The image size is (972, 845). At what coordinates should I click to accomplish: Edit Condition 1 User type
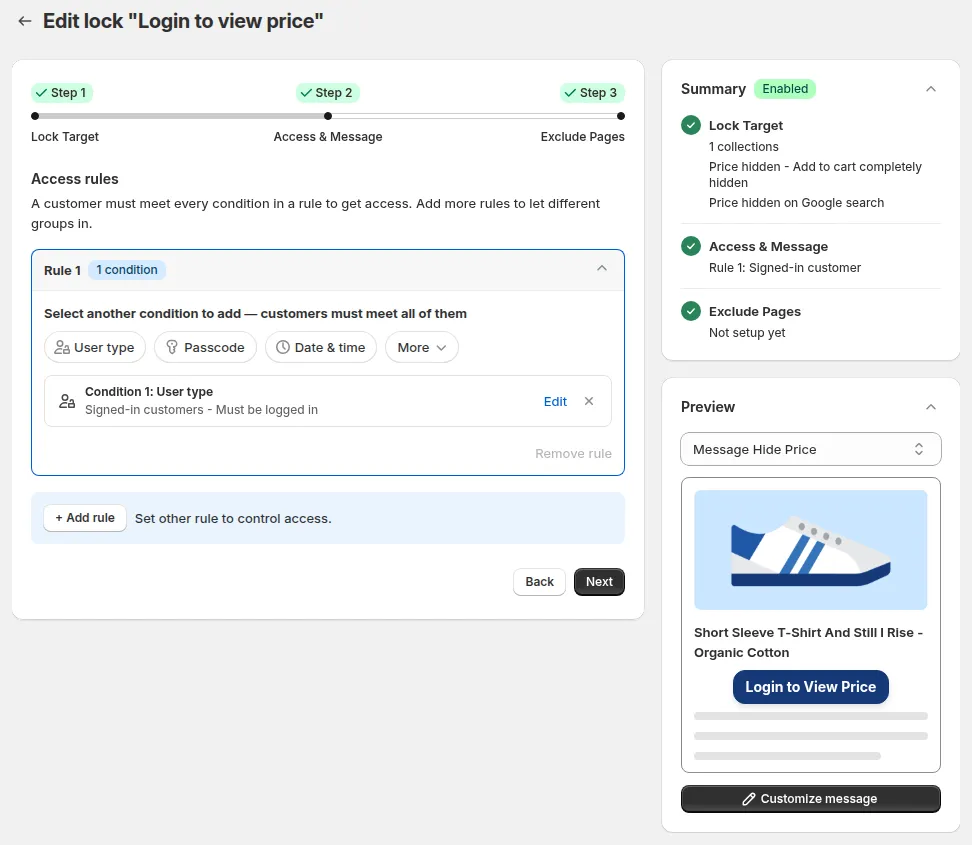click(555, 401)
